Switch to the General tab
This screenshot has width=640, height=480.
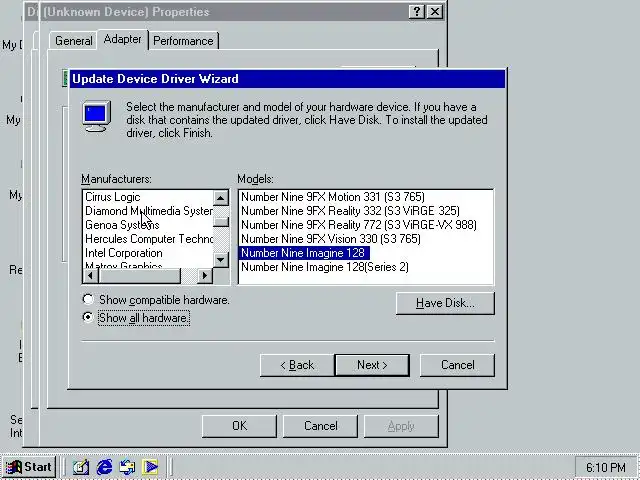(x=74, y=41)
